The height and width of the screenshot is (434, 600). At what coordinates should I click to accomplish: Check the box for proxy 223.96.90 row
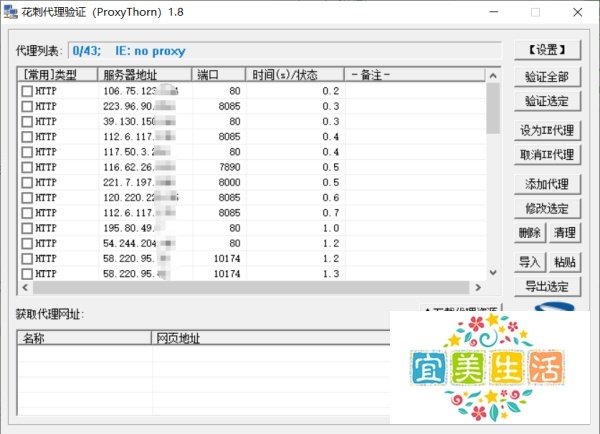[27, 106]
